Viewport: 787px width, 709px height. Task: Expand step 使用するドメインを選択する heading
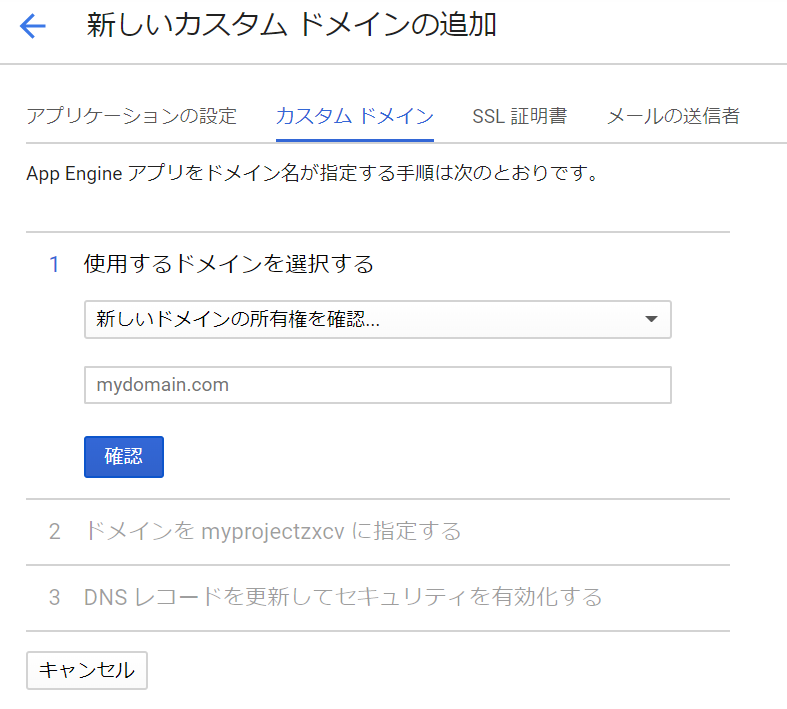coord(229,264)
